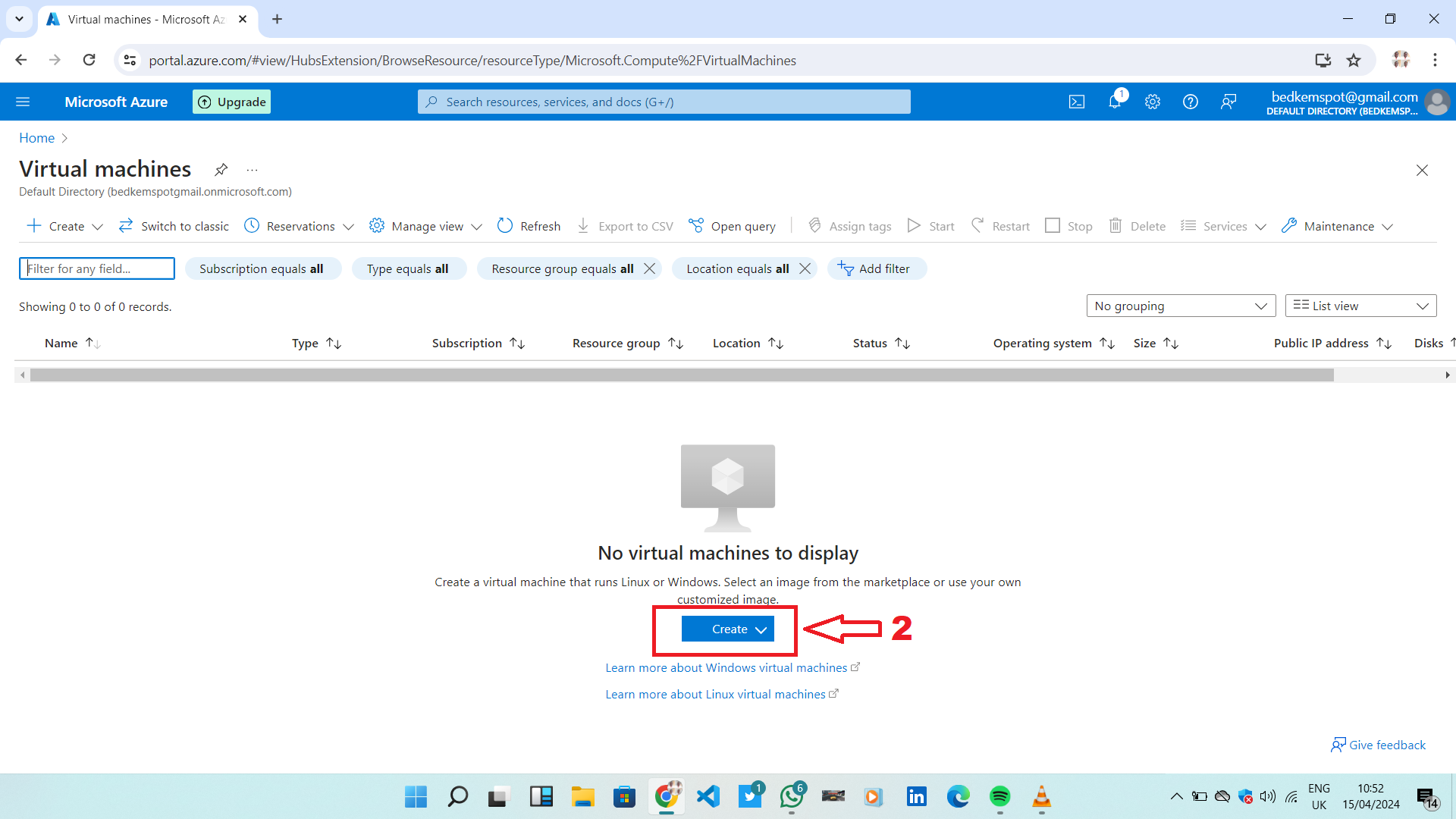Open the hamburger portal menu
This screenshot has height=819, width=1456.
pos(23,102)
